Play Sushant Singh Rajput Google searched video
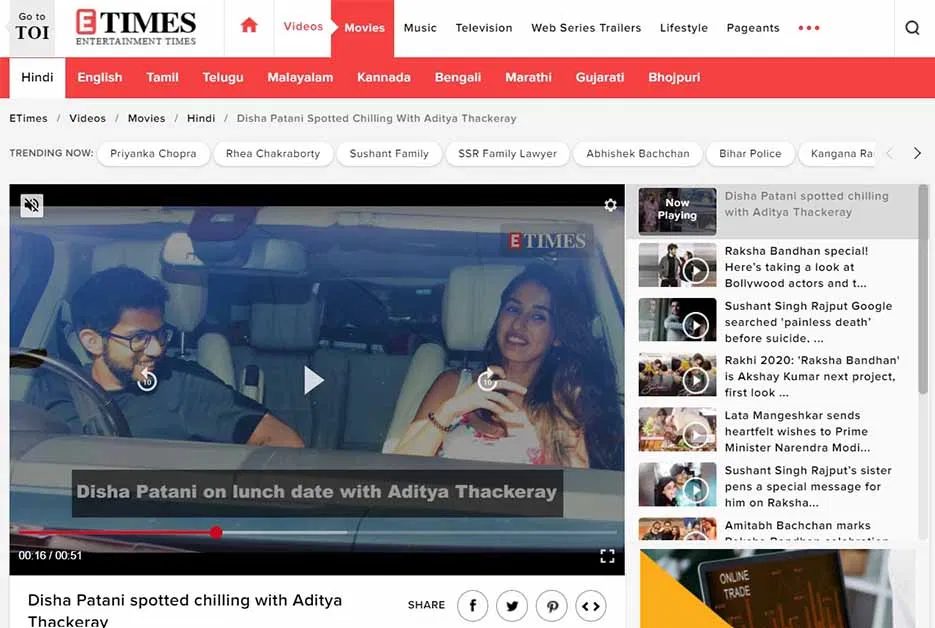935x628 pixels. pyautogui.click(x=677, y=320)
